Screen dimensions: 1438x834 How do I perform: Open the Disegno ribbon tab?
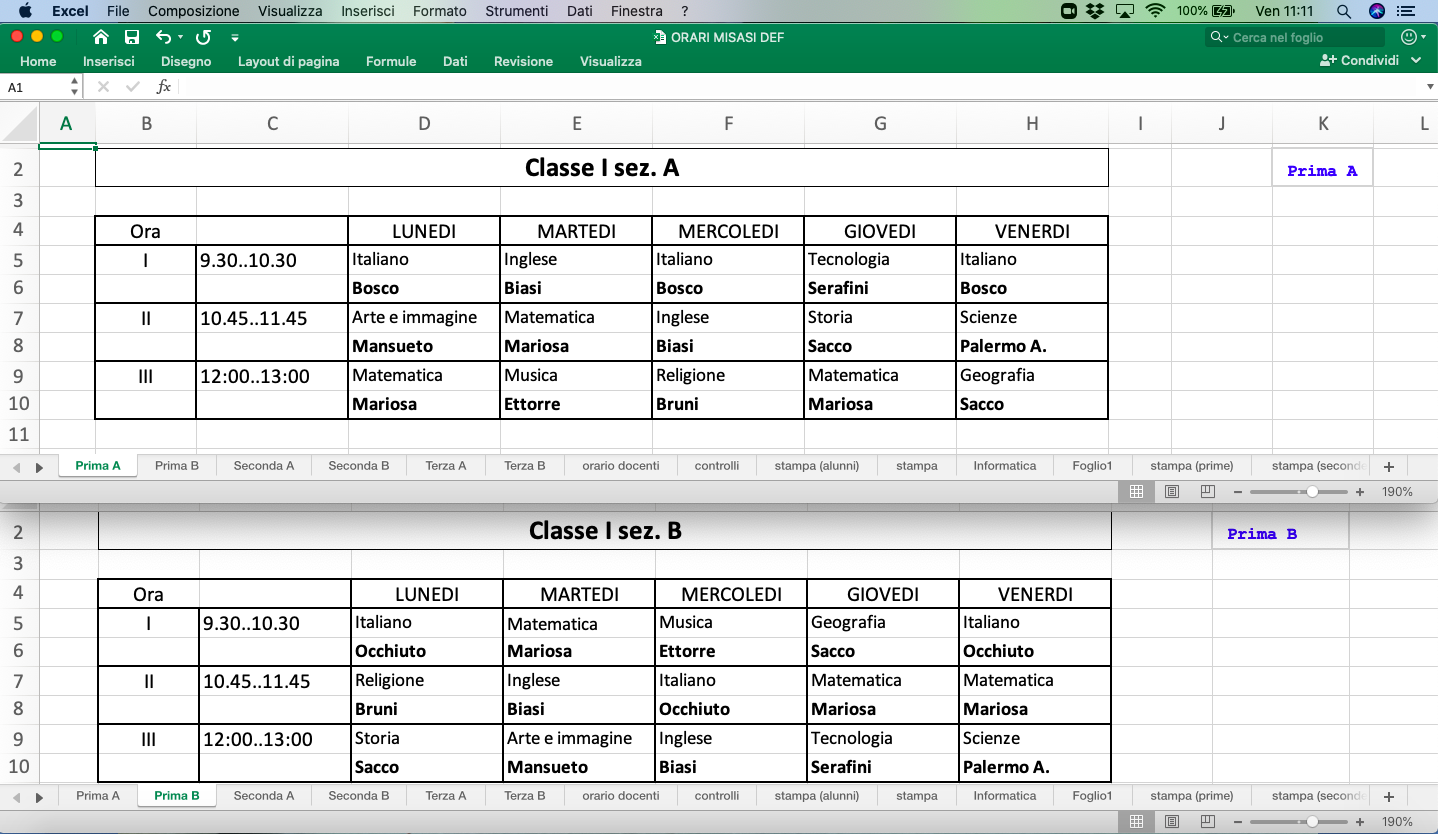pos(186,61)
